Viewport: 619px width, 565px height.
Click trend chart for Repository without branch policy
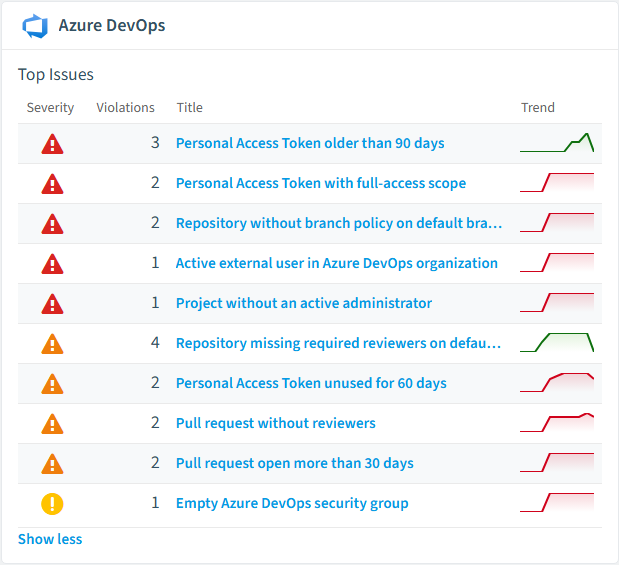[x=557, y=222]
